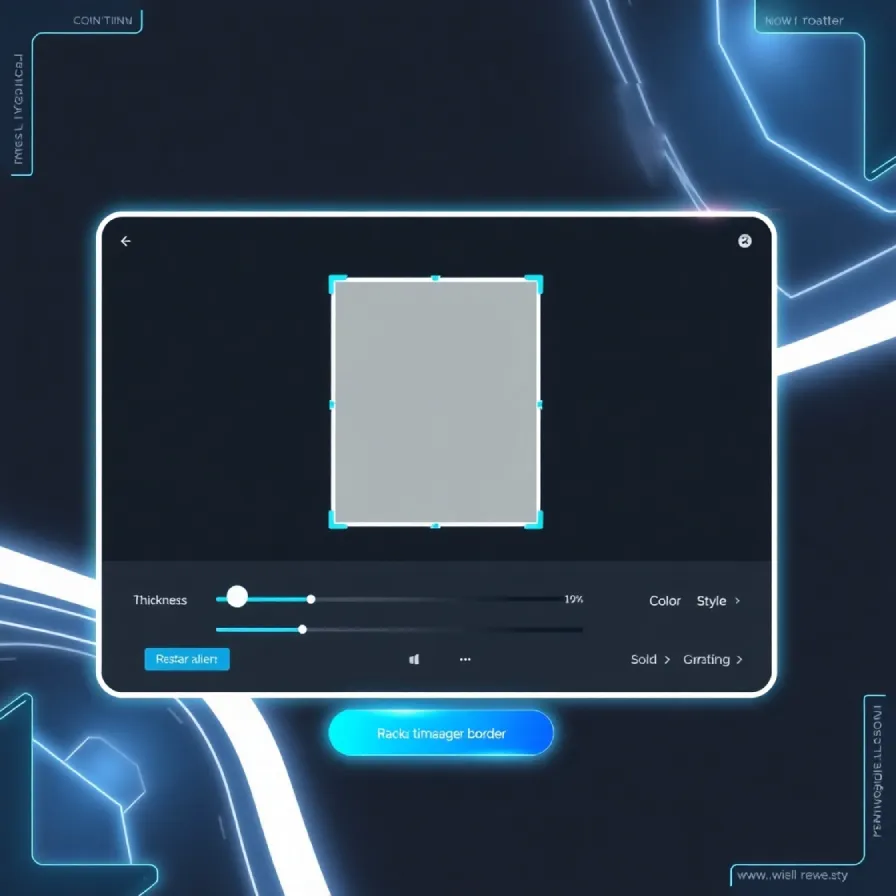Click the back arrow icon
Screen dimensions: 896x896
[126, 241]
